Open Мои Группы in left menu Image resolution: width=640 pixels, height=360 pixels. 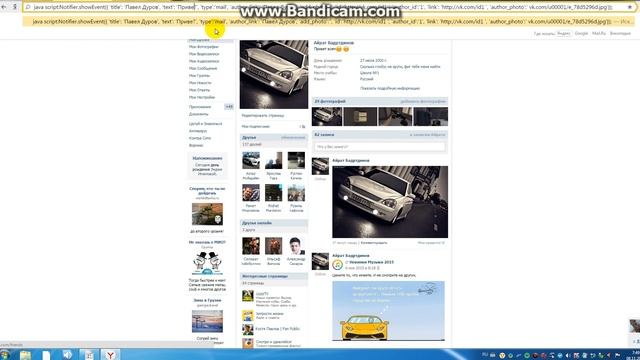(199, 76)
